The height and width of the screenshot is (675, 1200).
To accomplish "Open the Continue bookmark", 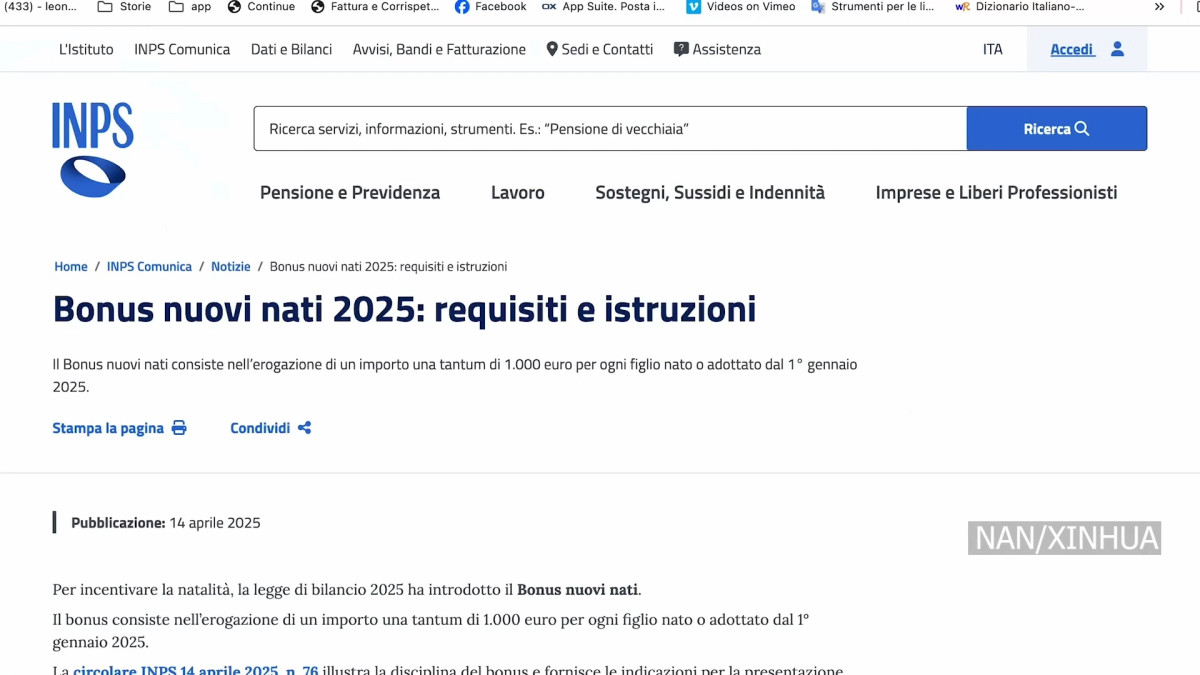I will click(x=261, y=6).
